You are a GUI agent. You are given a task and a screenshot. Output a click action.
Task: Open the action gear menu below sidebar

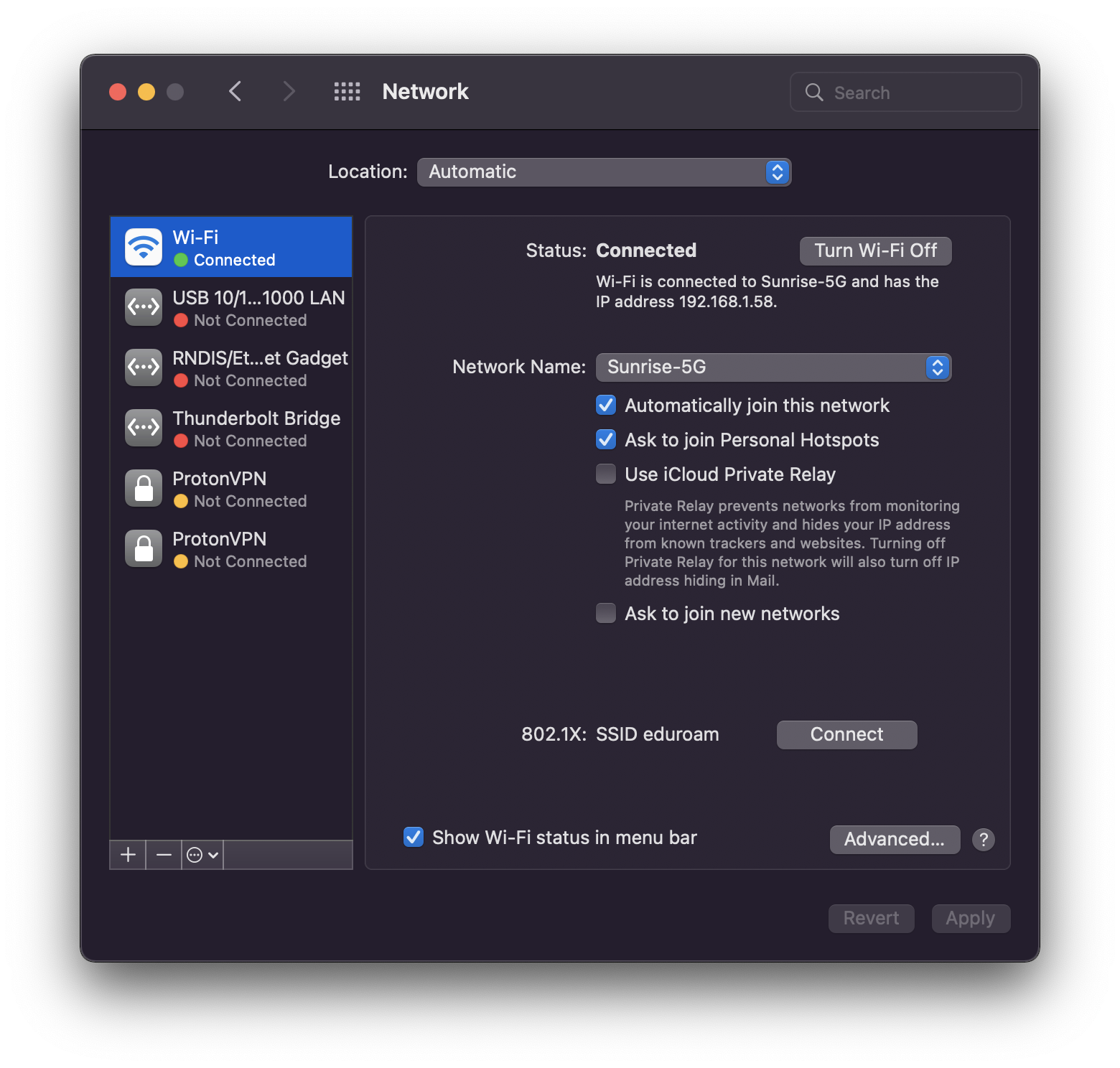tap(202, 854)
